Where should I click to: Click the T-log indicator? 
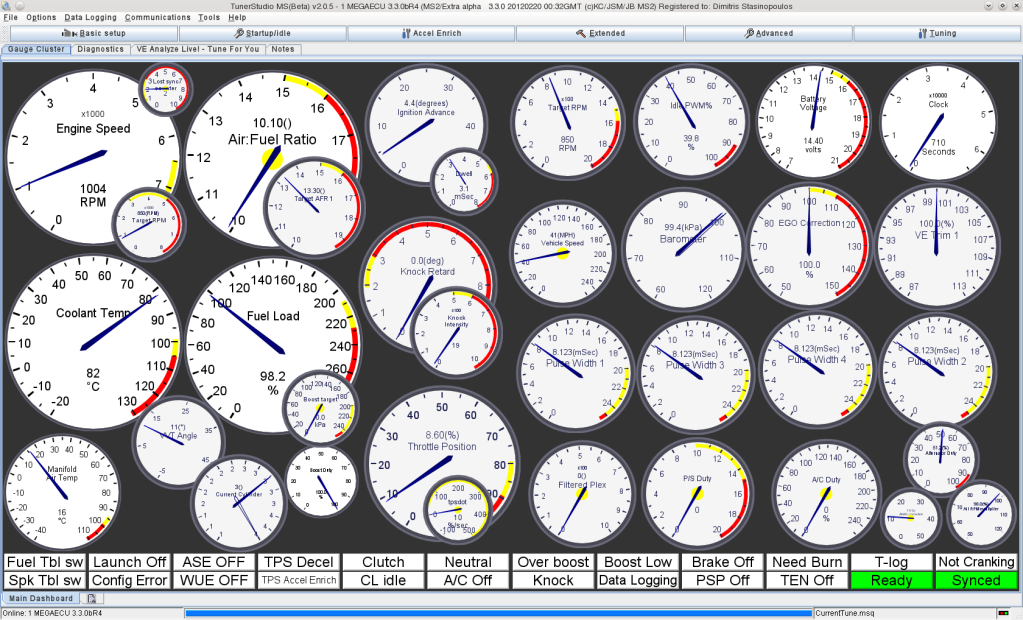[x=892, y=562]
